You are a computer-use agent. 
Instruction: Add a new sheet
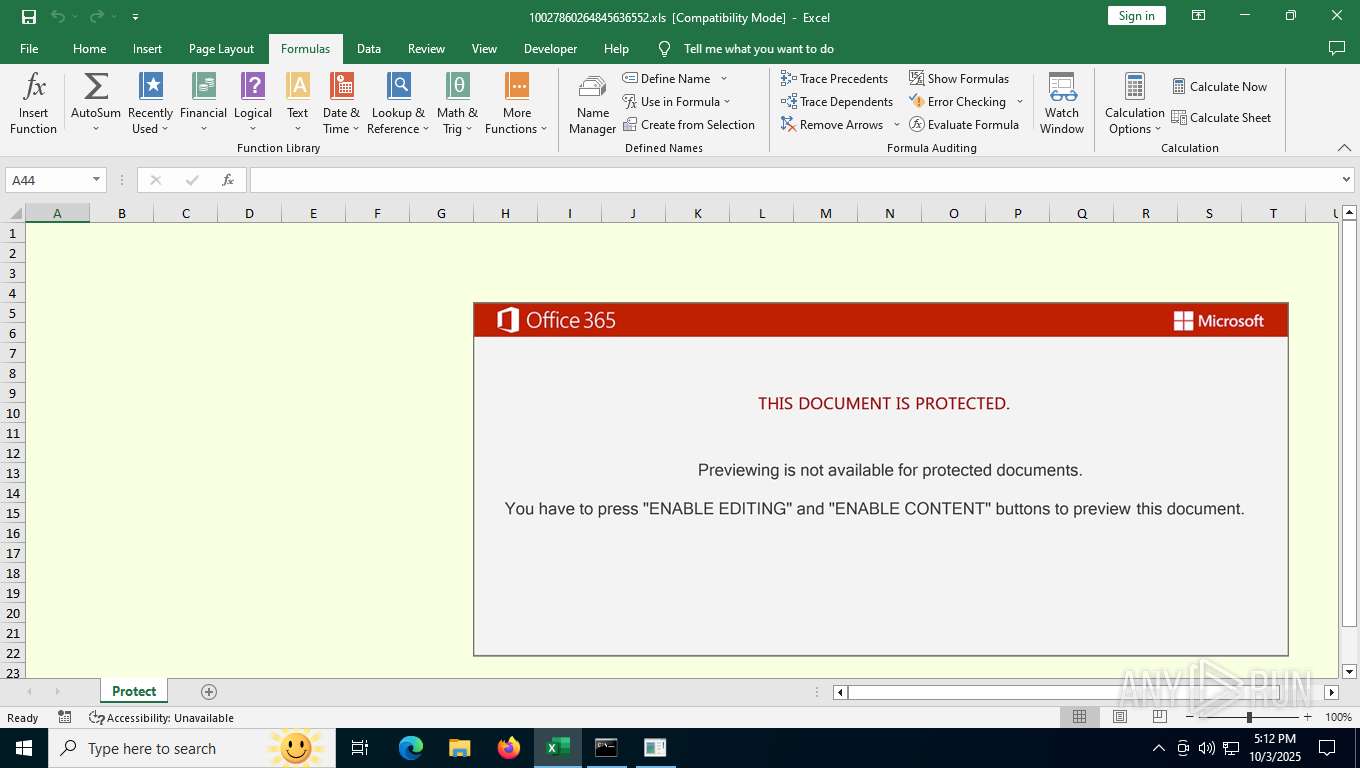click(208, 692)
